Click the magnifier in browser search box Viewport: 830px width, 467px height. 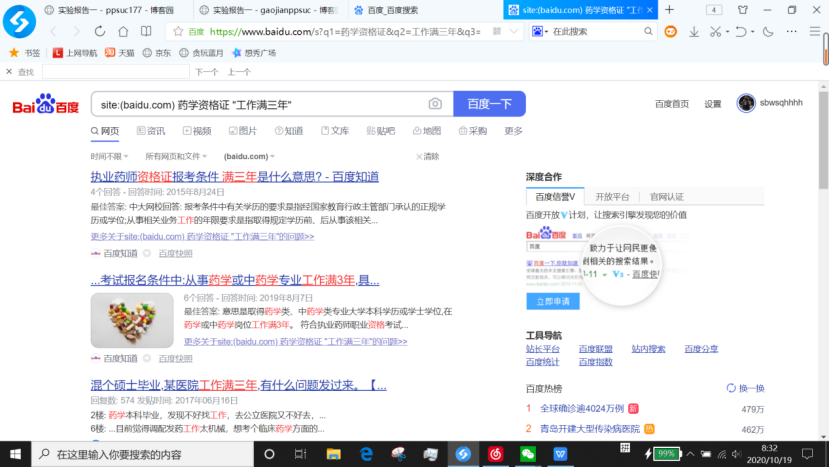click(648, 32)
